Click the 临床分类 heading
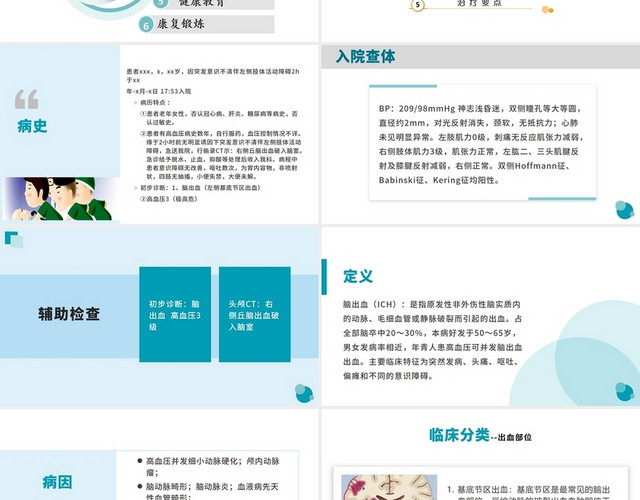 click(459, 435)
